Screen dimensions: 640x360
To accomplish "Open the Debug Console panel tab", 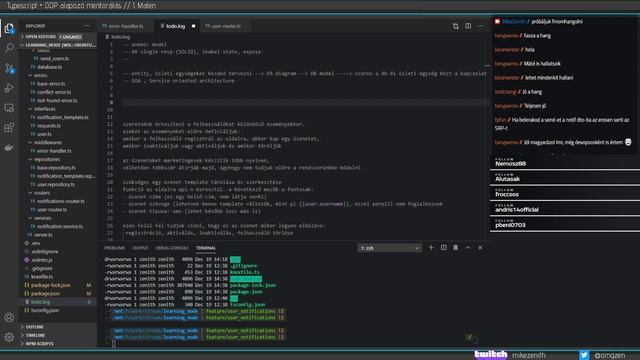I will click(x=172, y=248).
